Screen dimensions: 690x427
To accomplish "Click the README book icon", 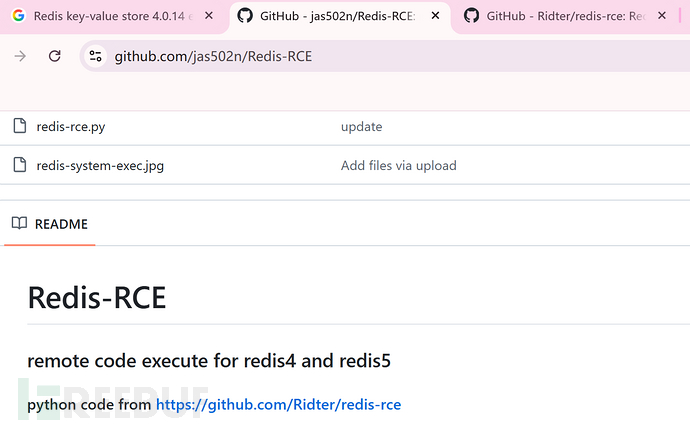I will [x=19, y=223].
